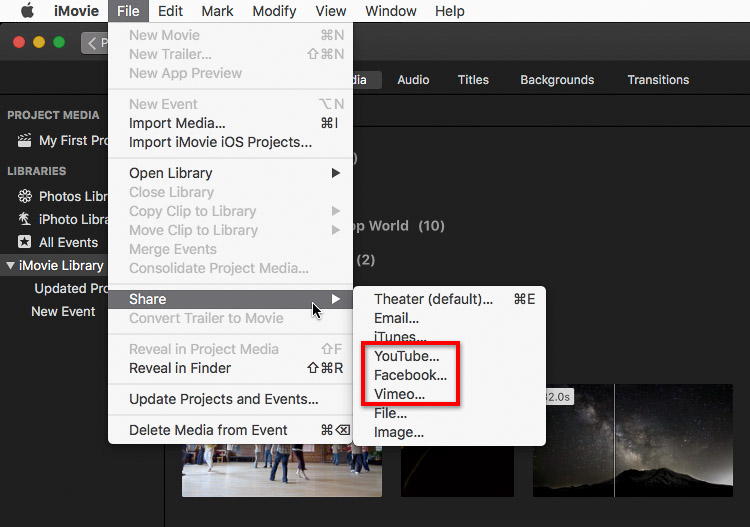Open the Modify menu
This screenshot has width=750, height=527.
[x=274, y=11]
